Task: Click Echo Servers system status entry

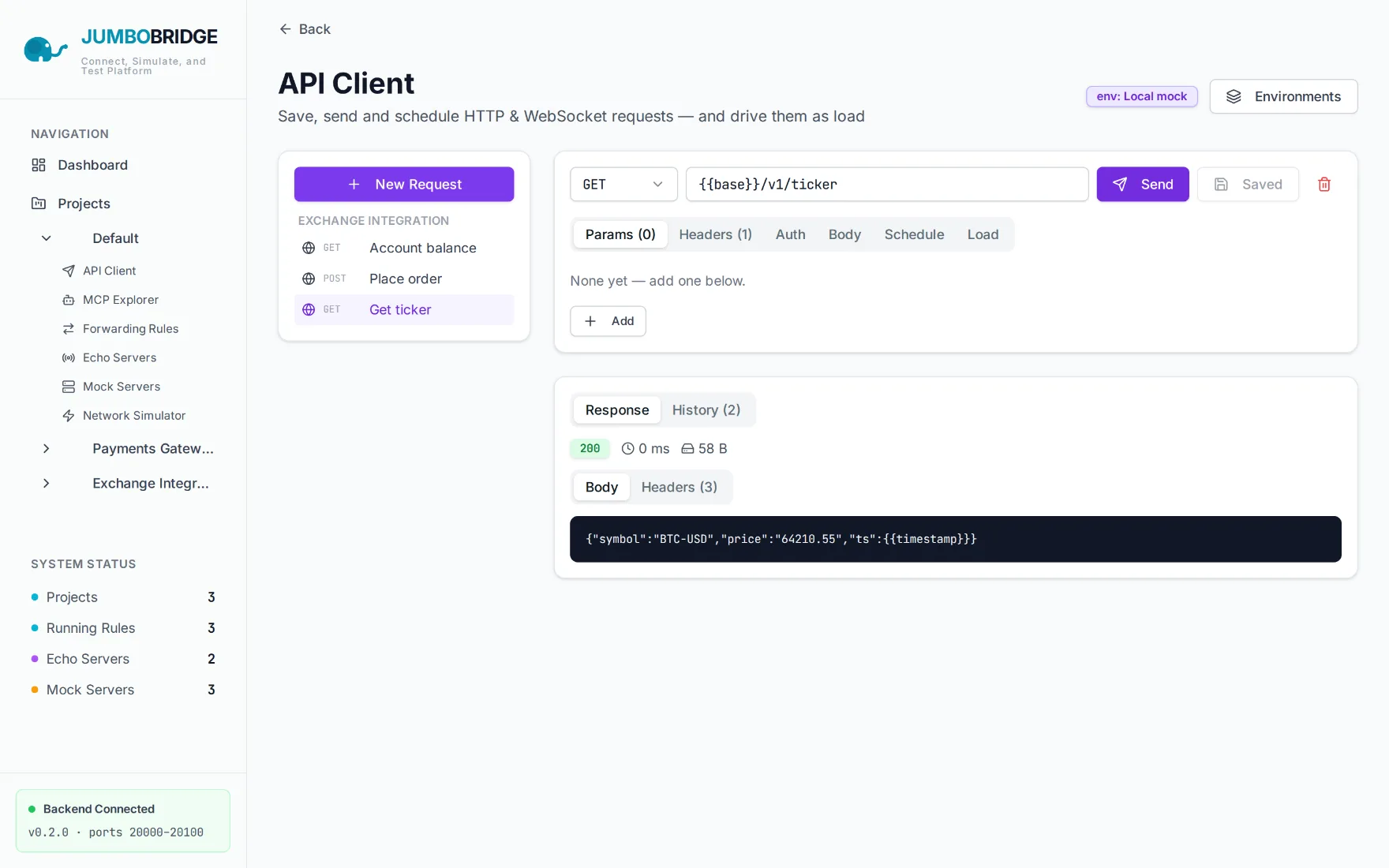Action: [x=123, y=659]
